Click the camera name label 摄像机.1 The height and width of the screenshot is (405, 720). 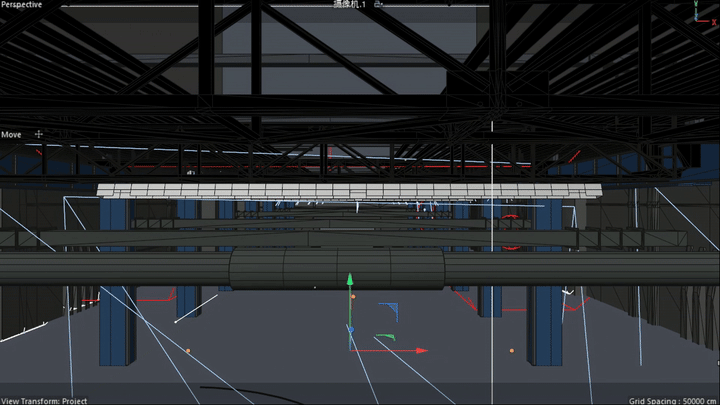point(349,5)
